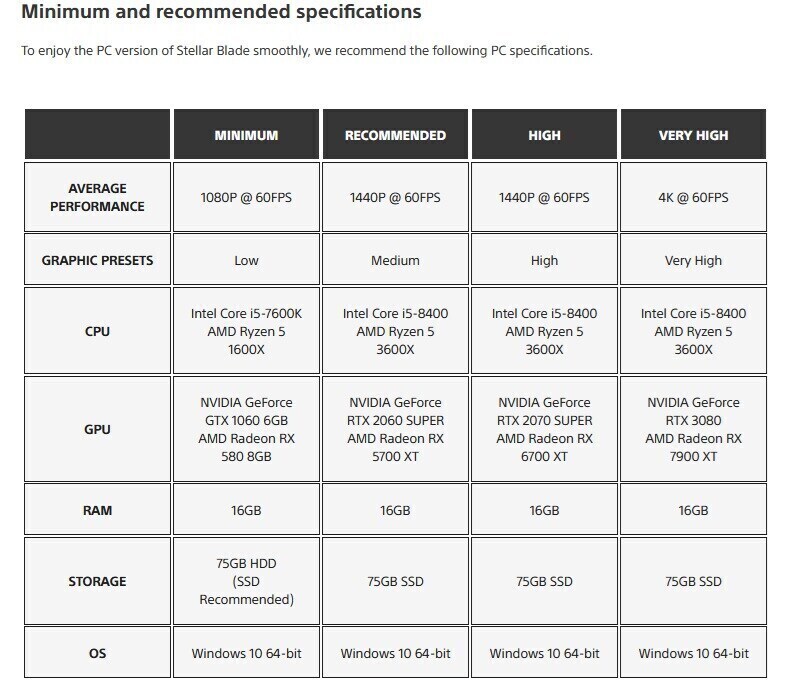The height and width of the screenshot is (691, 786).
Task: Click the STORAGE row label
Action: (97, 581)
